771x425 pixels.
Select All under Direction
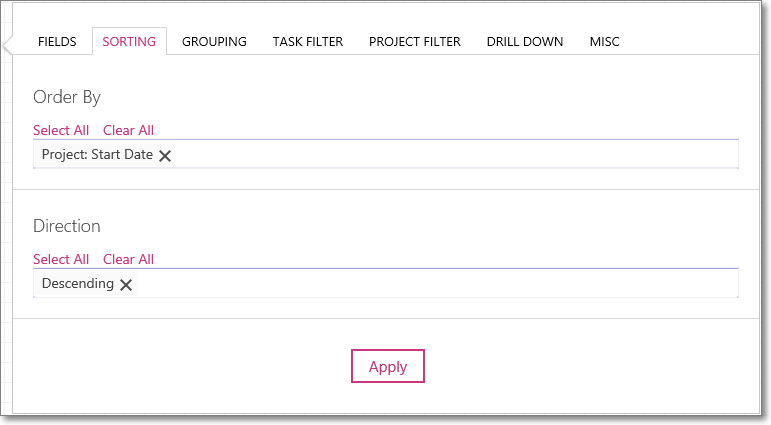click(61, 259)
